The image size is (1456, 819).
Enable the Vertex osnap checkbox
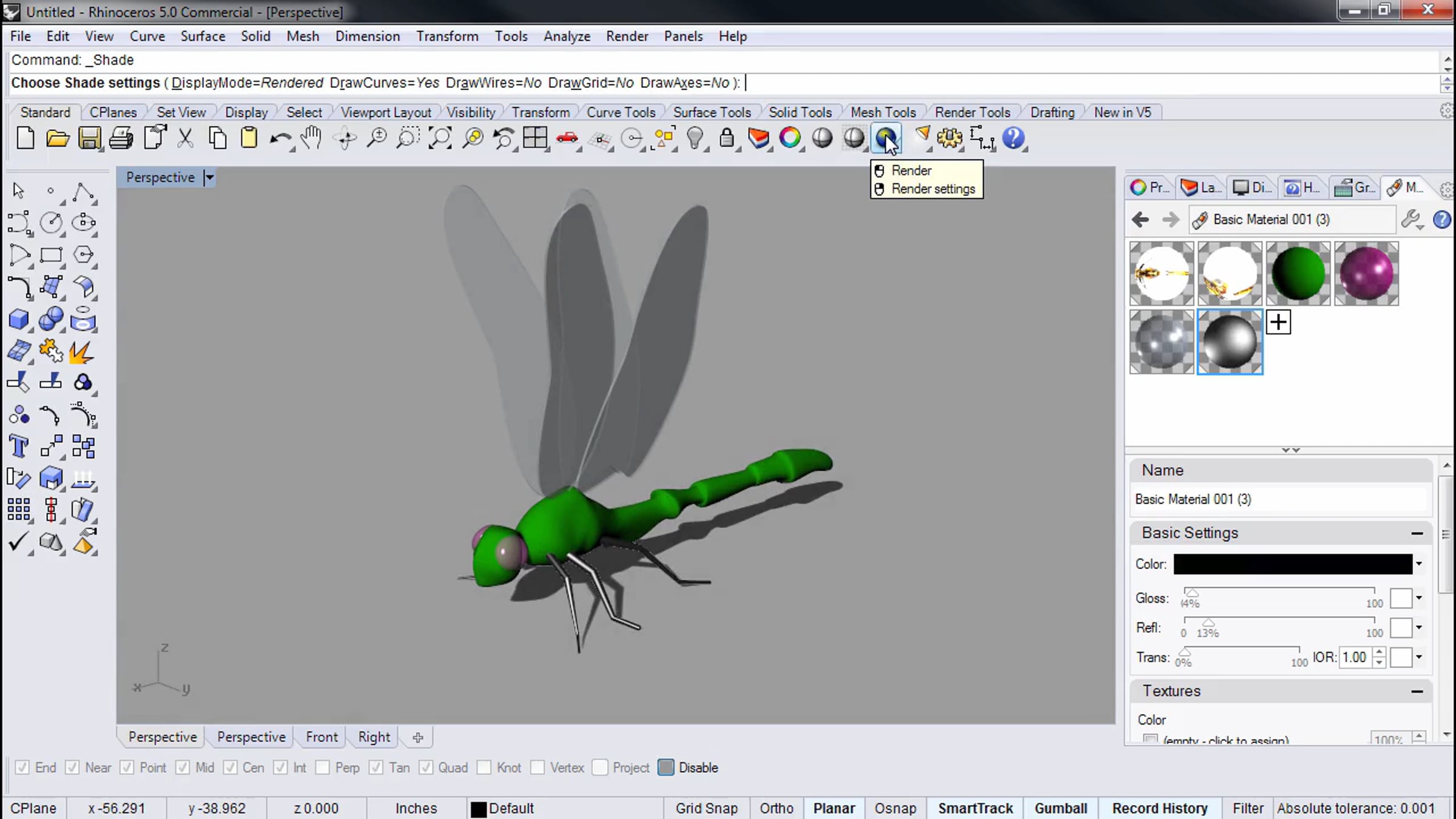coord(537,767)
